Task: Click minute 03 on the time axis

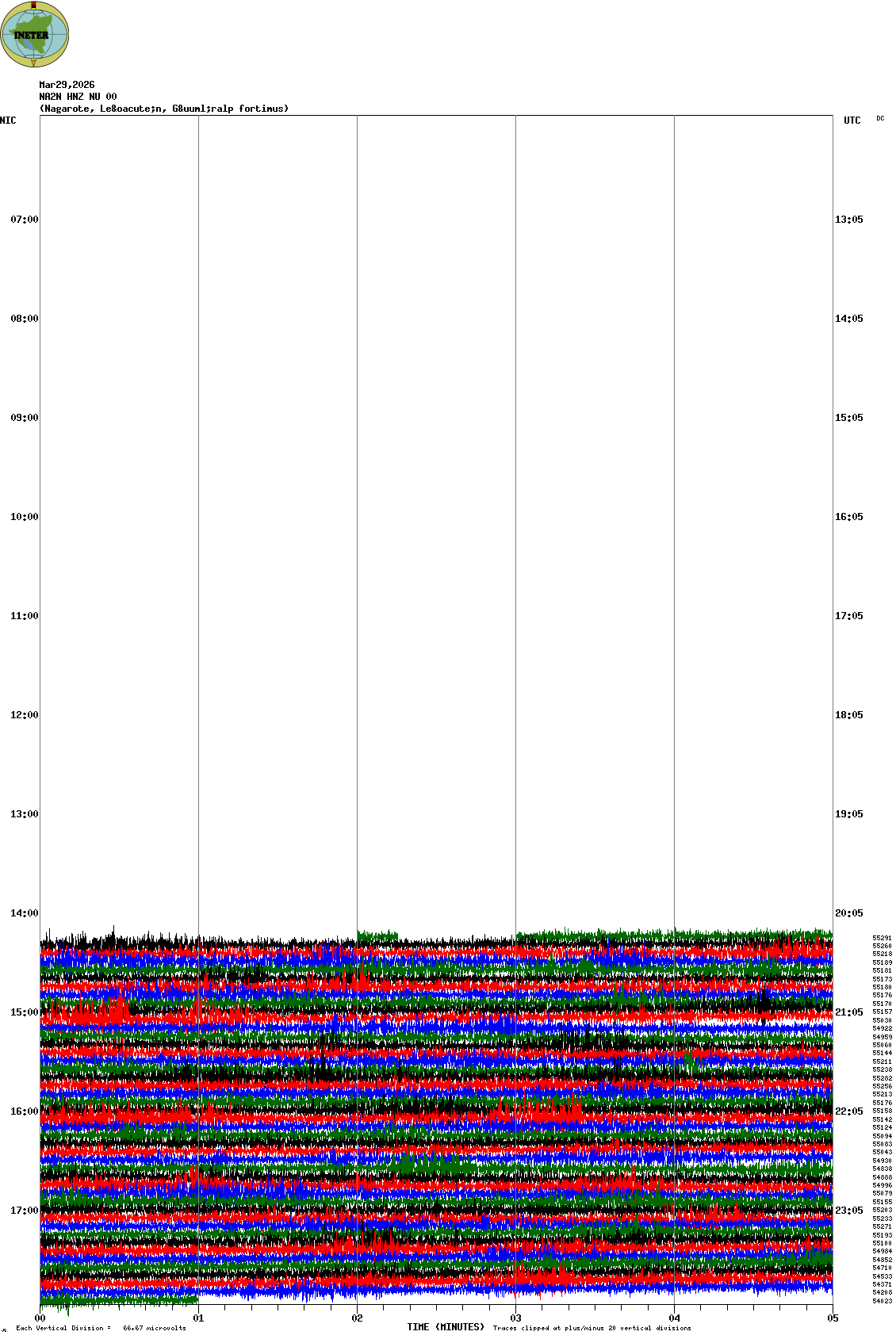Action: [x=516, y=1318]
